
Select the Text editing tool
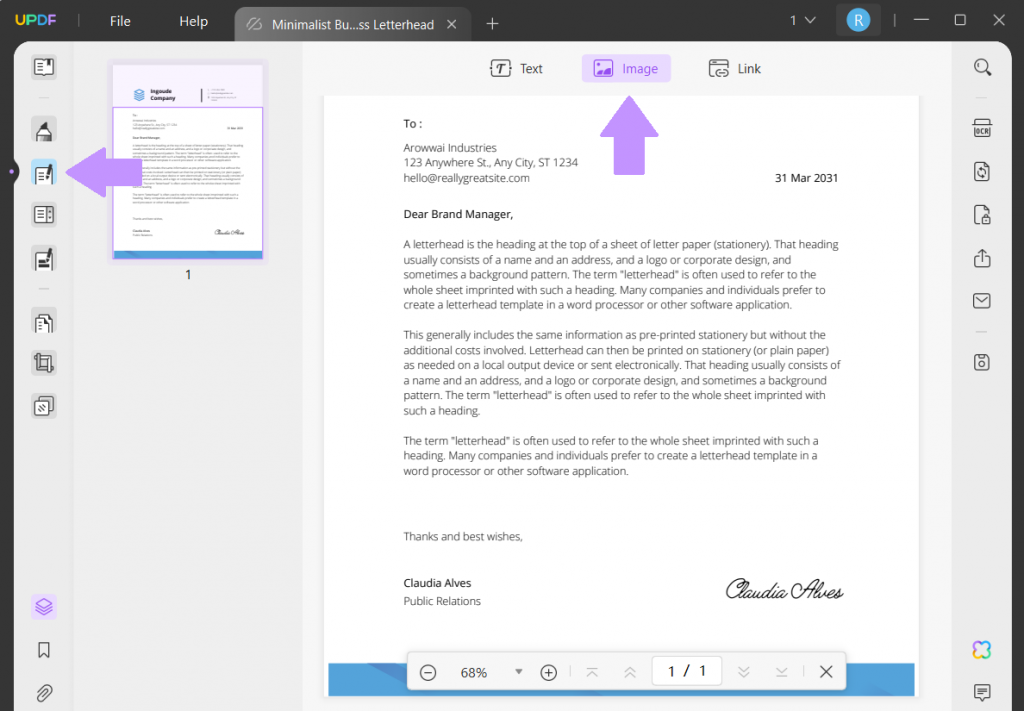click(517, 68)
